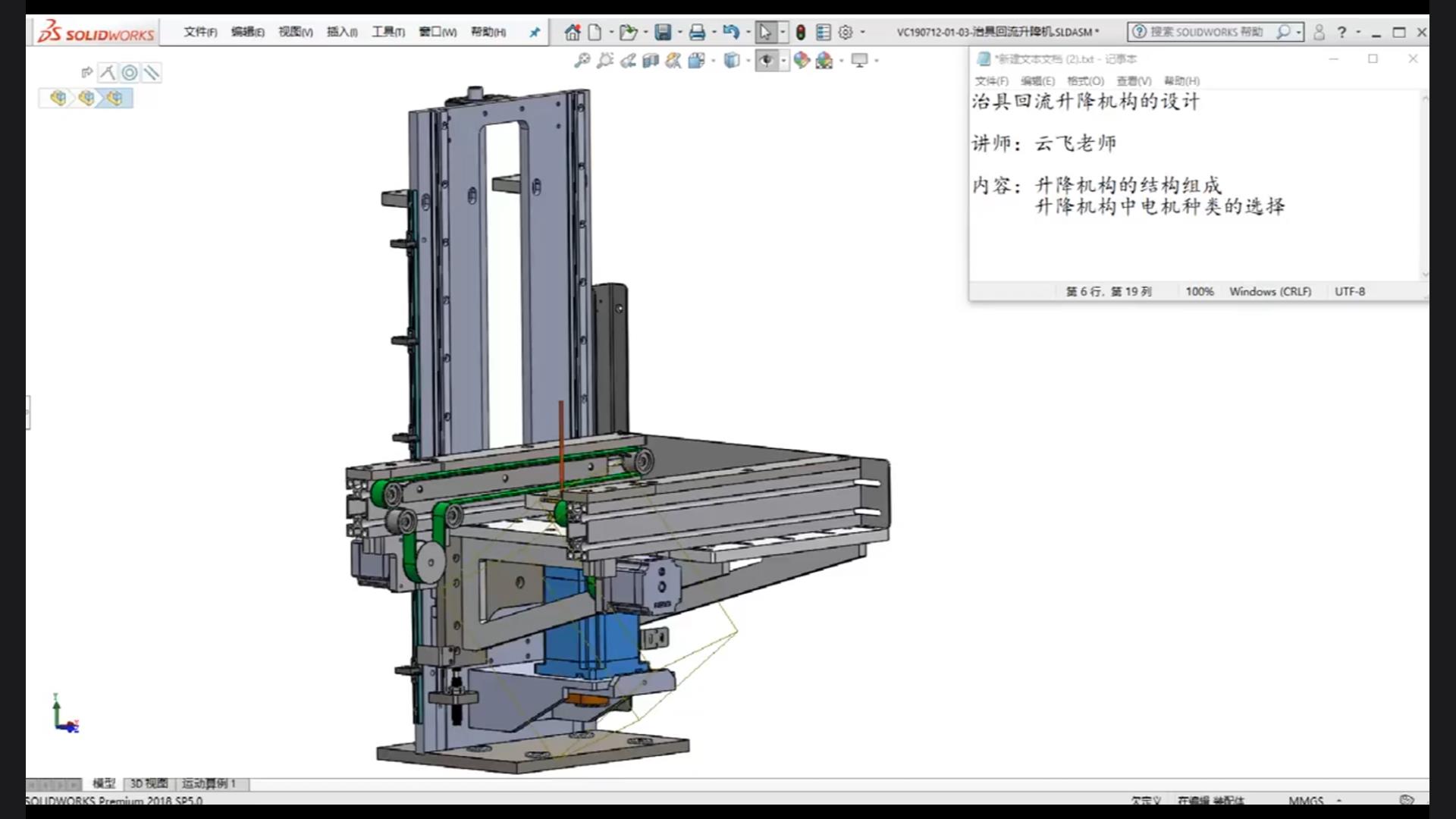
Task: Open SOLIDWORKS 帮助(H) menu
Action: pos(488,32)
